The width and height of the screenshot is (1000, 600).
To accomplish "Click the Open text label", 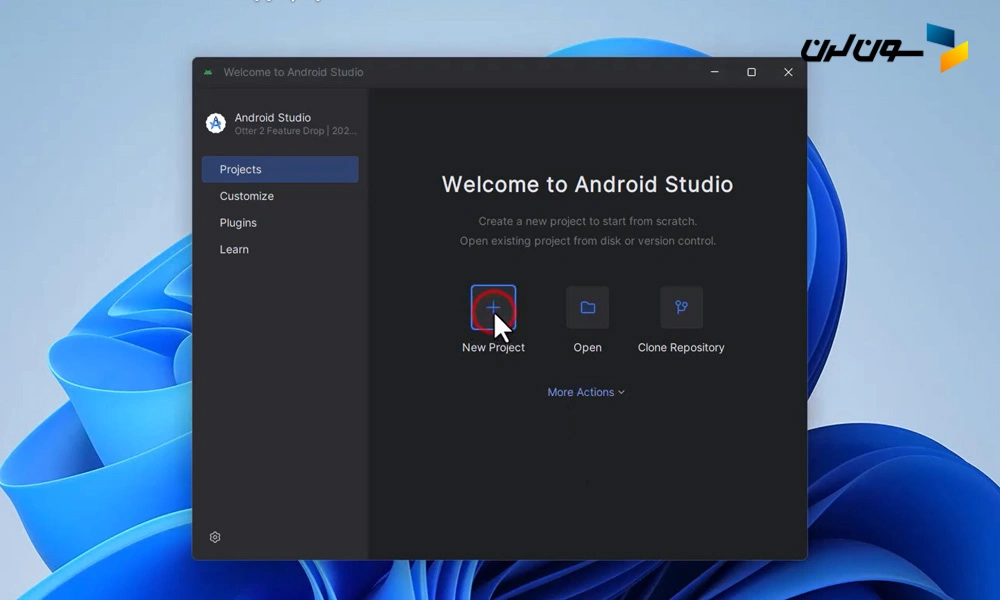I will [x=587, y=348].
